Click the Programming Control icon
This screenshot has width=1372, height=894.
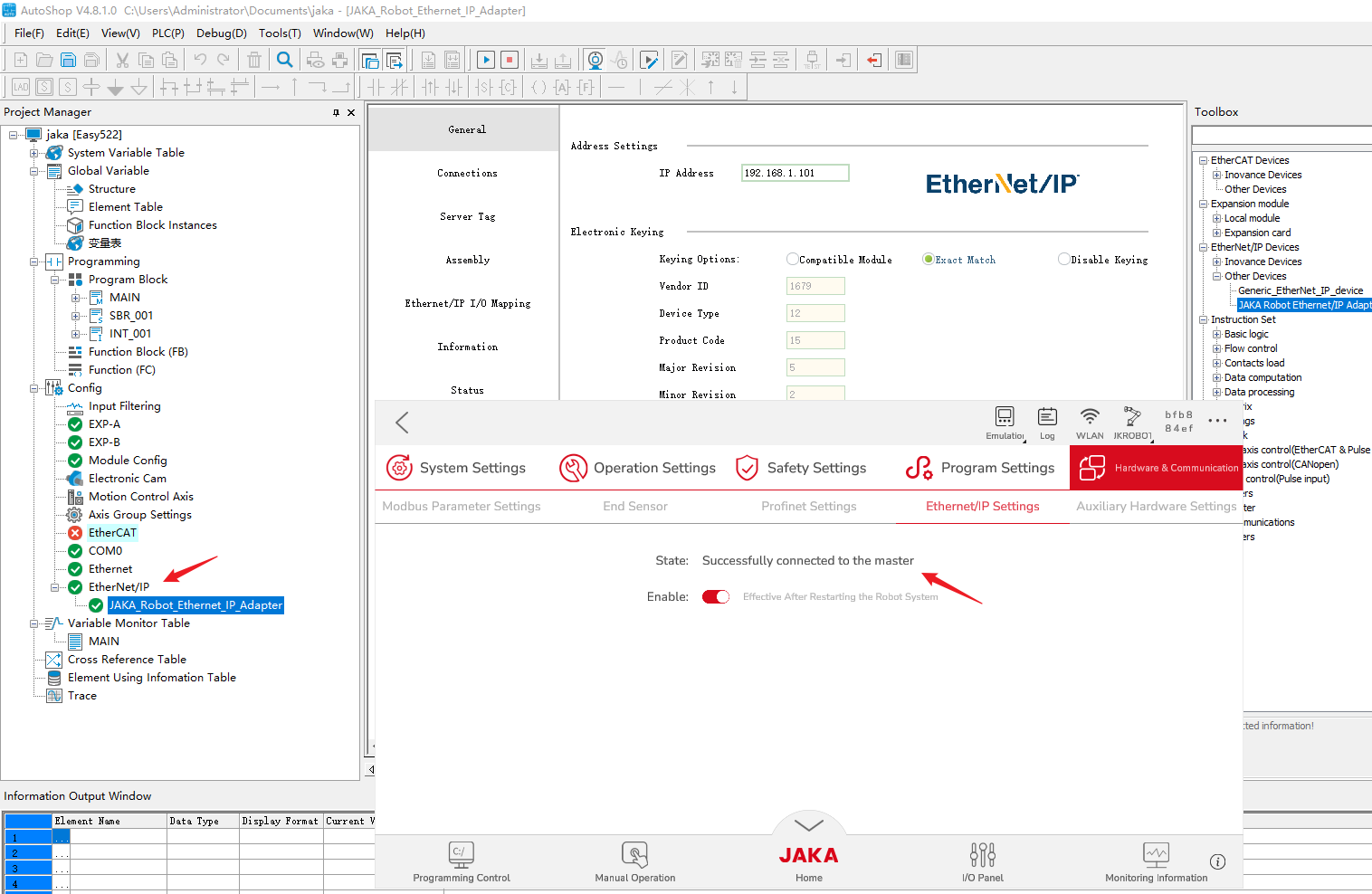click(461, 855)
